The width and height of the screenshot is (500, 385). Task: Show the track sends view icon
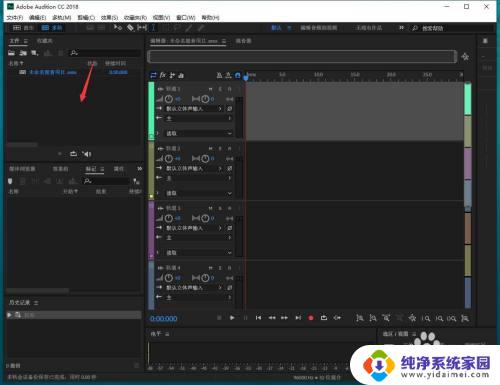coord(172,75)
